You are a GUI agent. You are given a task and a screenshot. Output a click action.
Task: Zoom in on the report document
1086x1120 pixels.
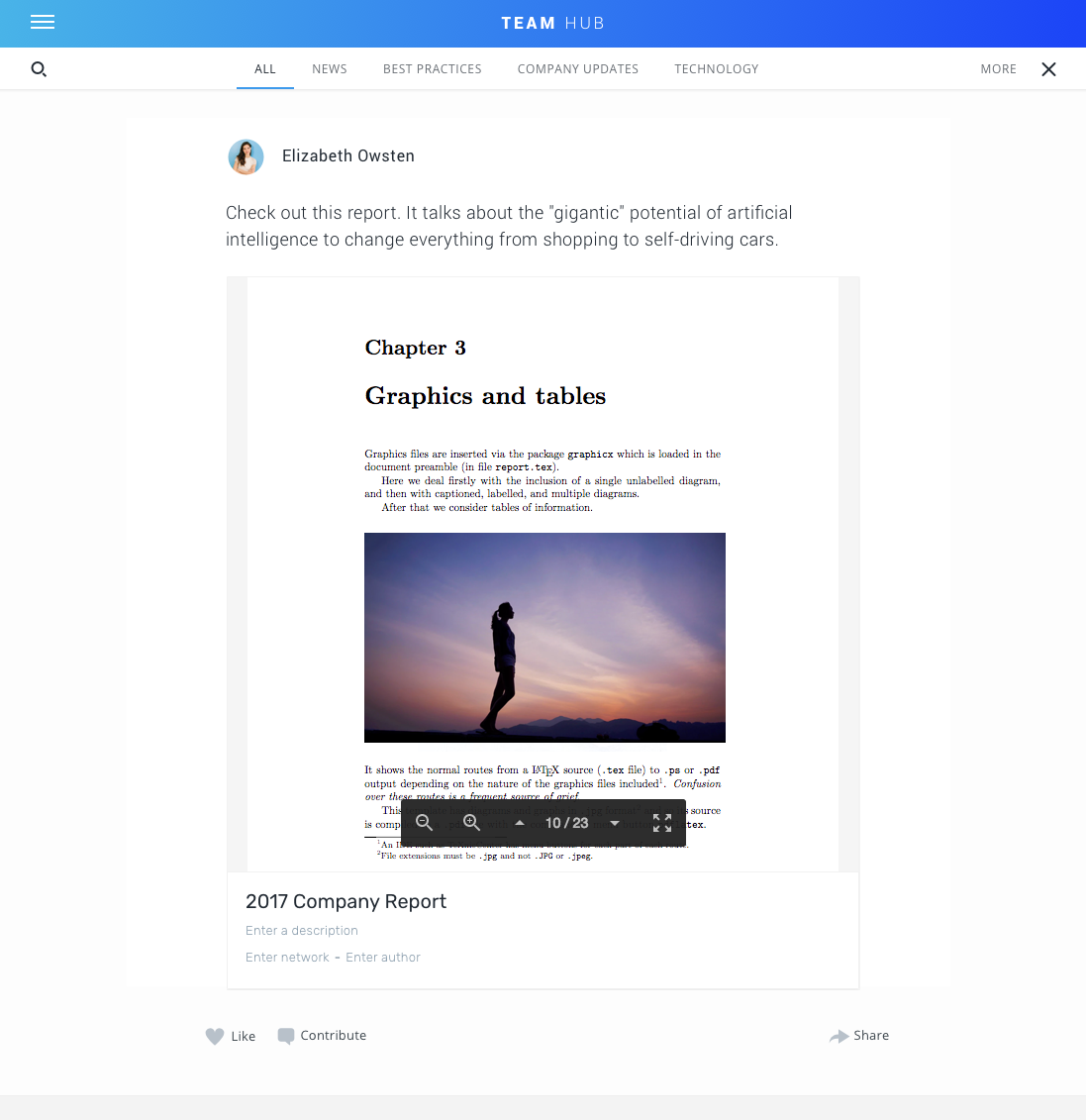point(471,823)
